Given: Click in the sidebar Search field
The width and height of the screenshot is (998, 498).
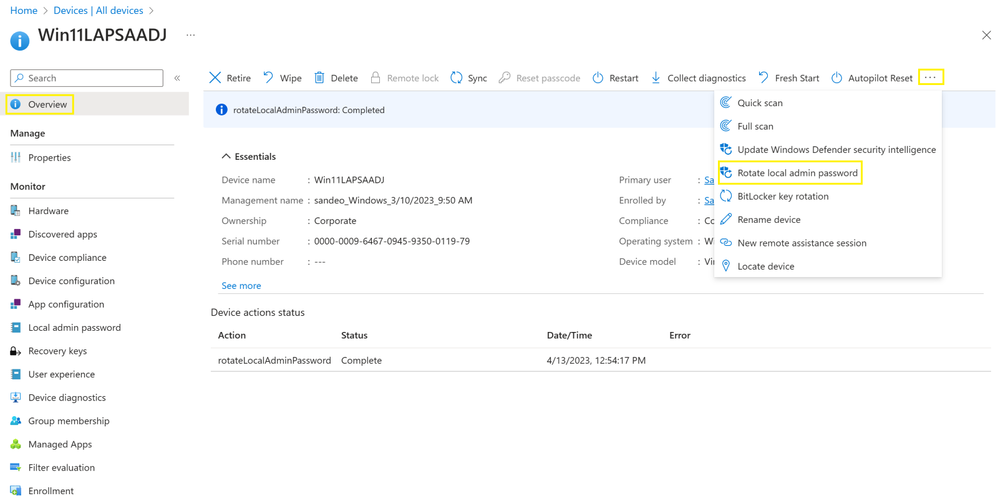Looking at the screenshot, I should (x=87, y=78).
